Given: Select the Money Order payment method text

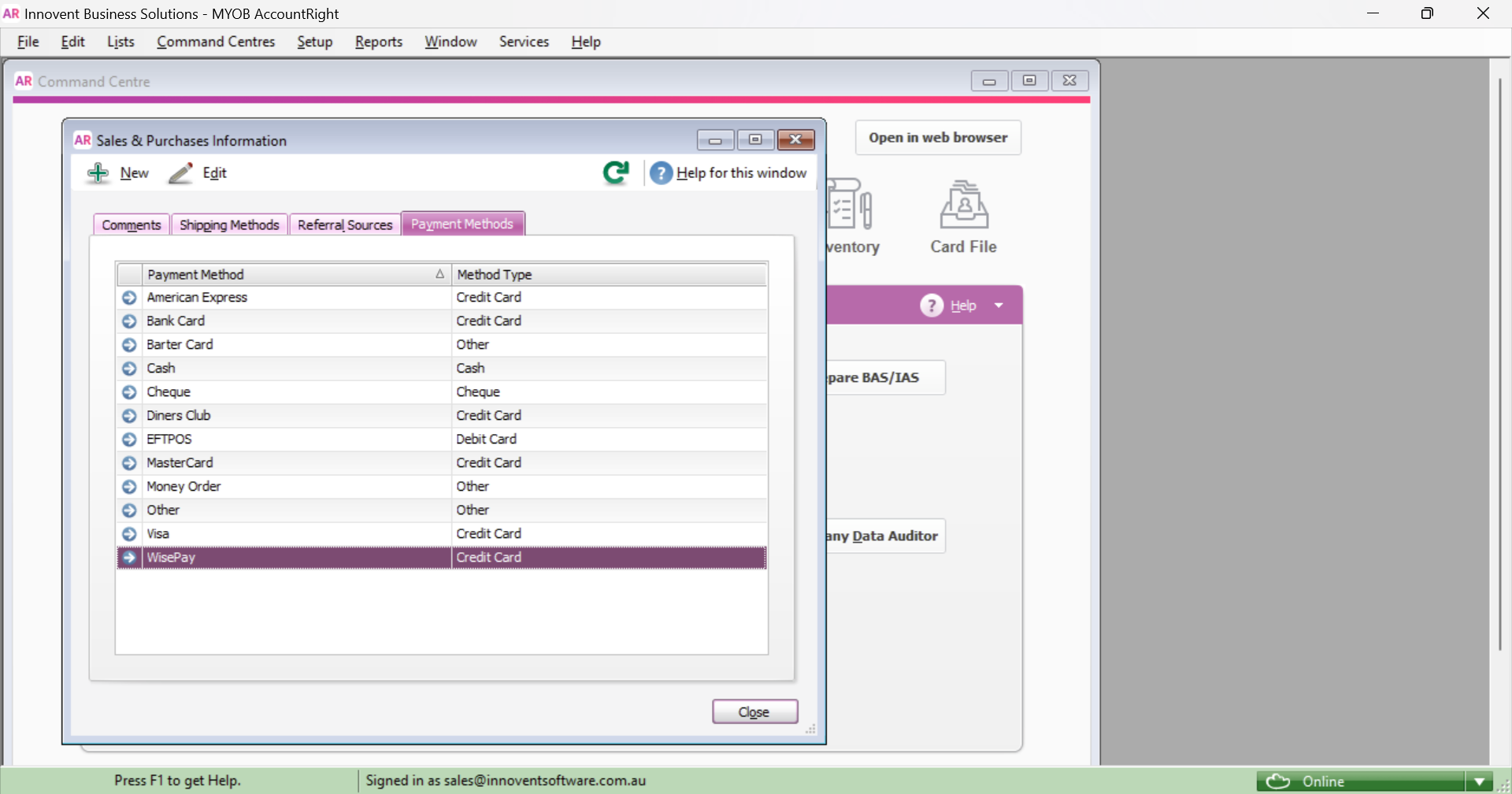Looking at the screenshot, I should coord(183,486).
